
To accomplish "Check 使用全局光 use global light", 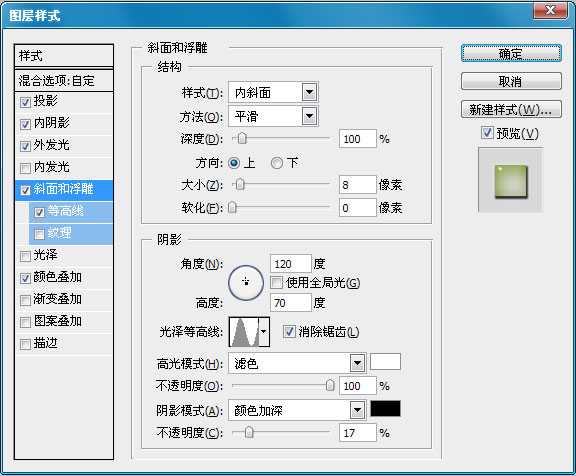I will click(276, 282).
